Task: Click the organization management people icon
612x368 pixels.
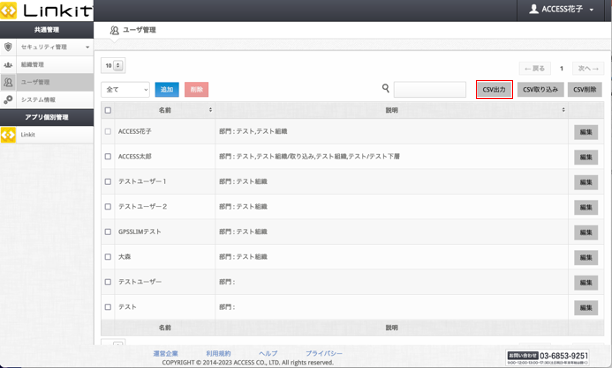Action: click(x=8, y=65)
